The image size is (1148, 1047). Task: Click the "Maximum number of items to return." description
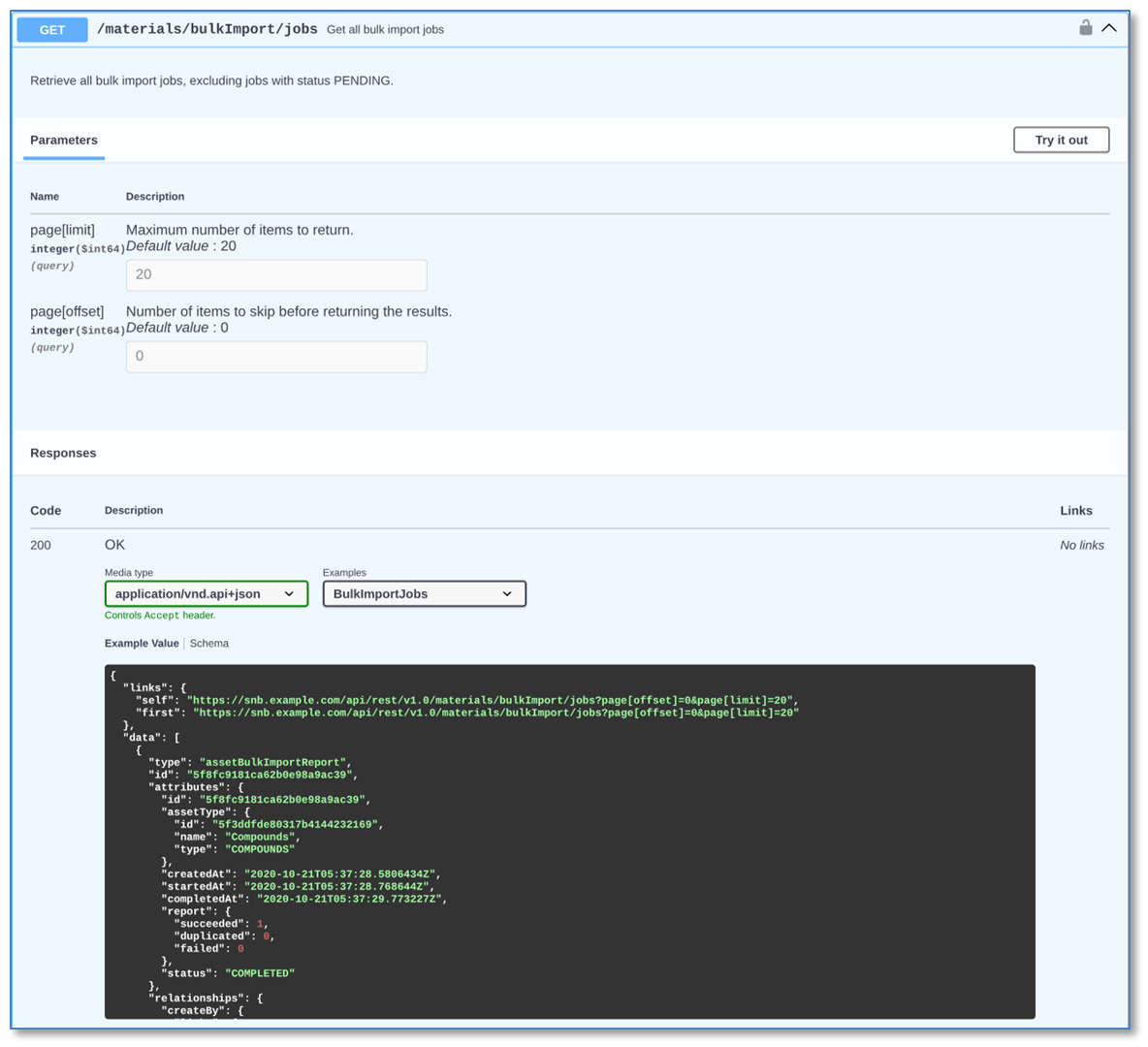pos(239,230)
